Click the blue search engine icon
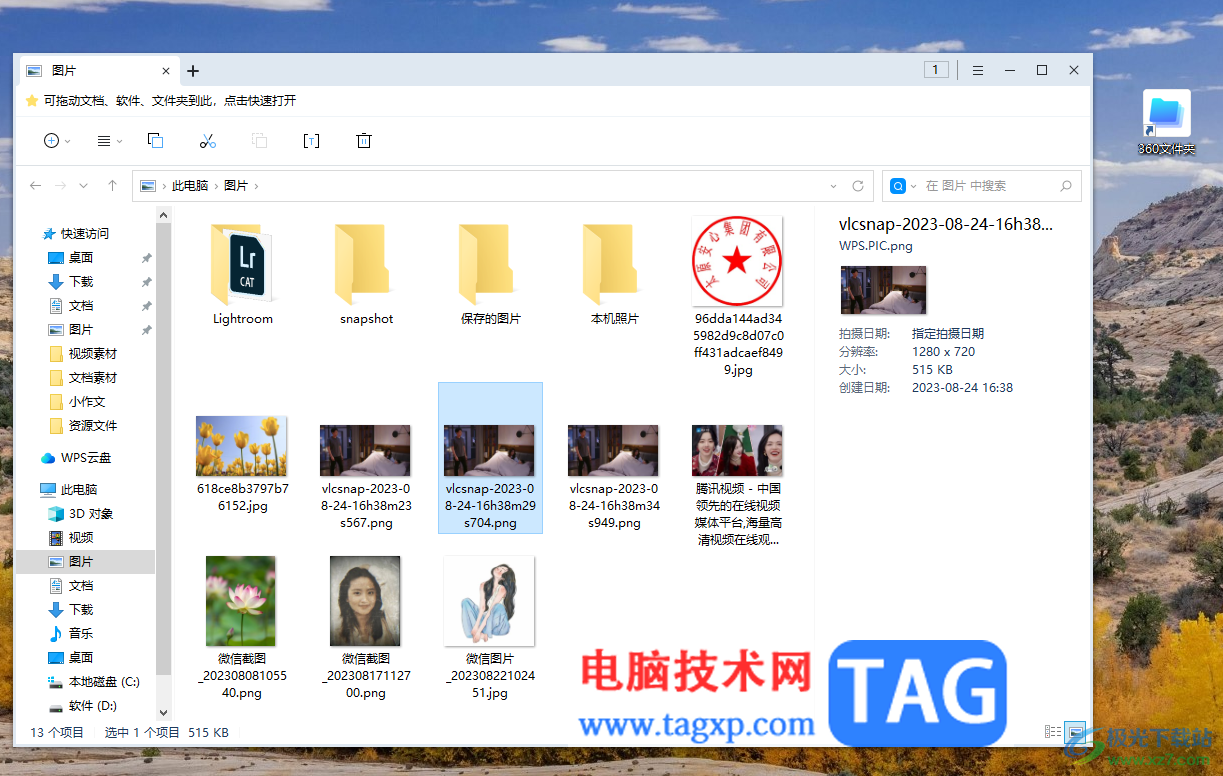The image size is (1223, 776). click(x=898, y=186)
